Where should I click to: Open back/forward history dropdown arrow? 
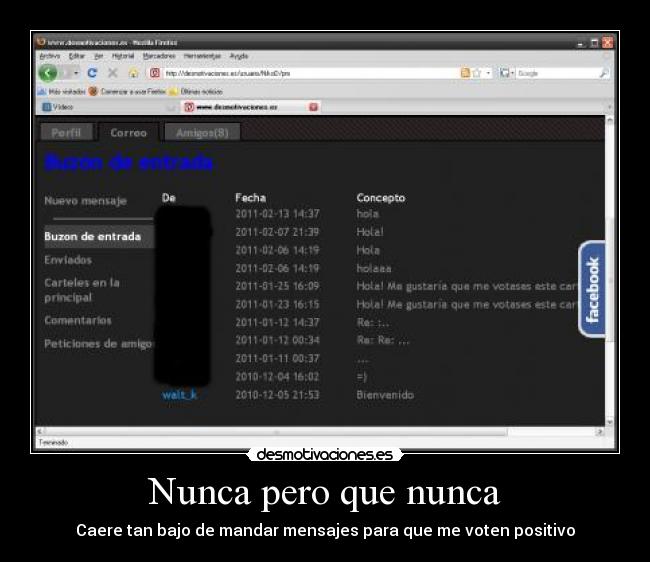(x=76, y=73)
